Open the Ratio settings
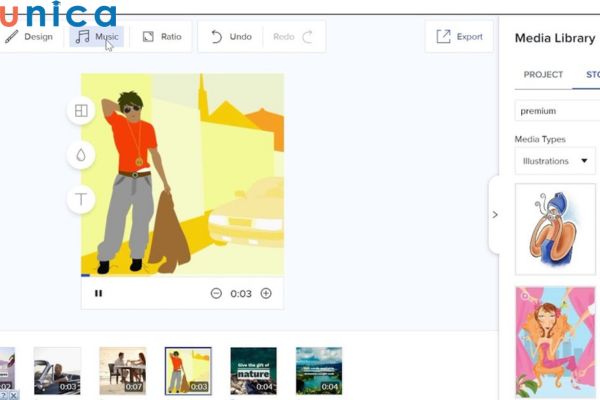The image size is (600, 400). 162,37
